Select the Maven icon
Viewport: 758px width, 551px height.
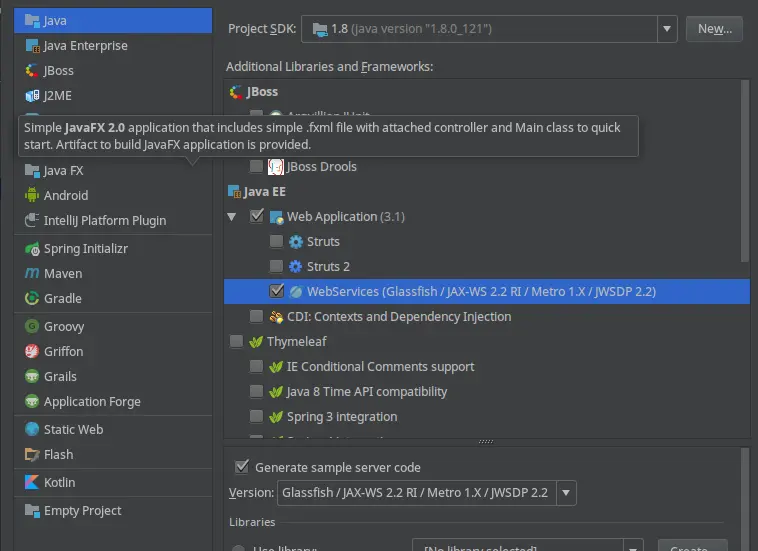[32, 274]
